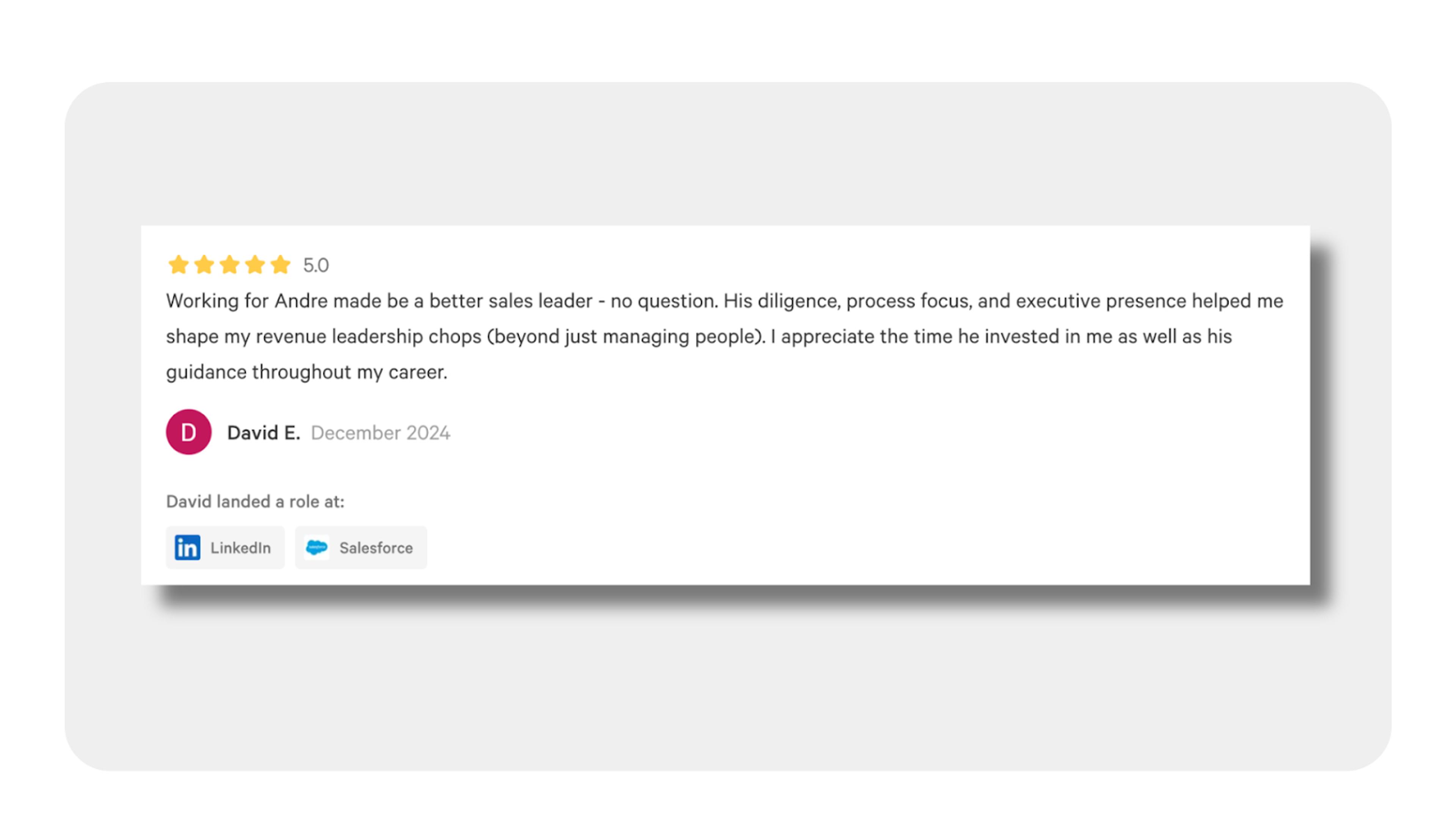Click the 'Salesforce' text label
This screenshot has width=1456, height=819.
[x=376, y=548]
